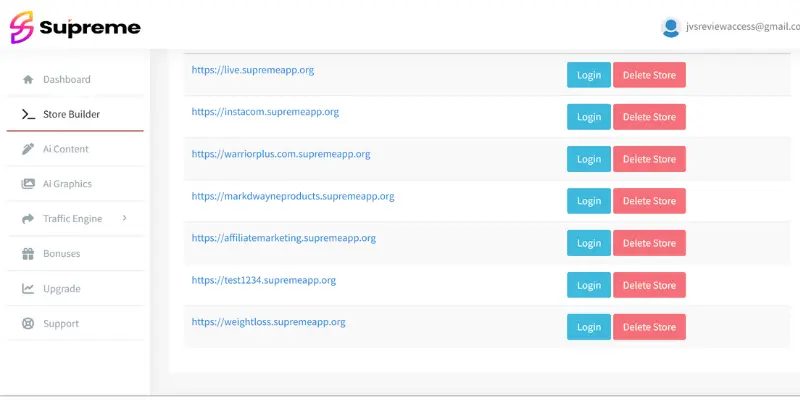
Task: Delete the test1234 store
Action: (649, 285)
